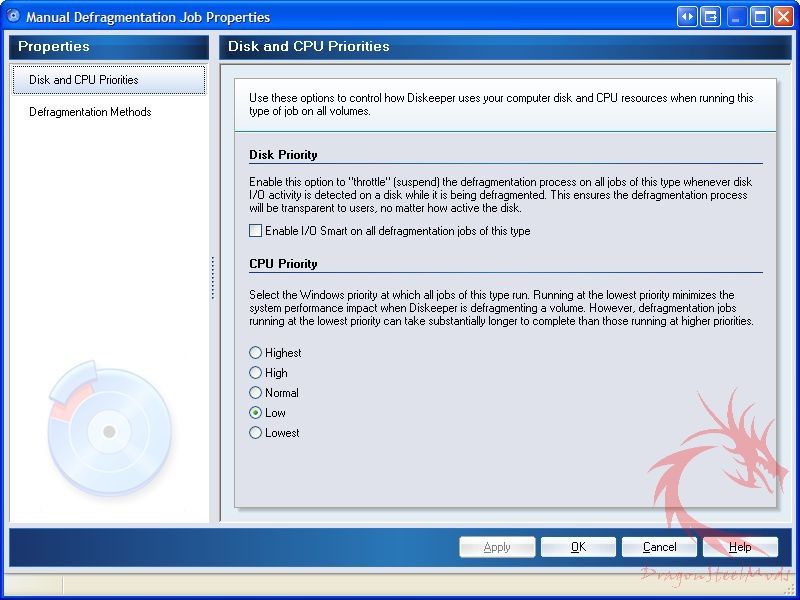Click the left-right arrows title bar icon
The height and width of the screenshot is (600, 800).
coord(687,17)
